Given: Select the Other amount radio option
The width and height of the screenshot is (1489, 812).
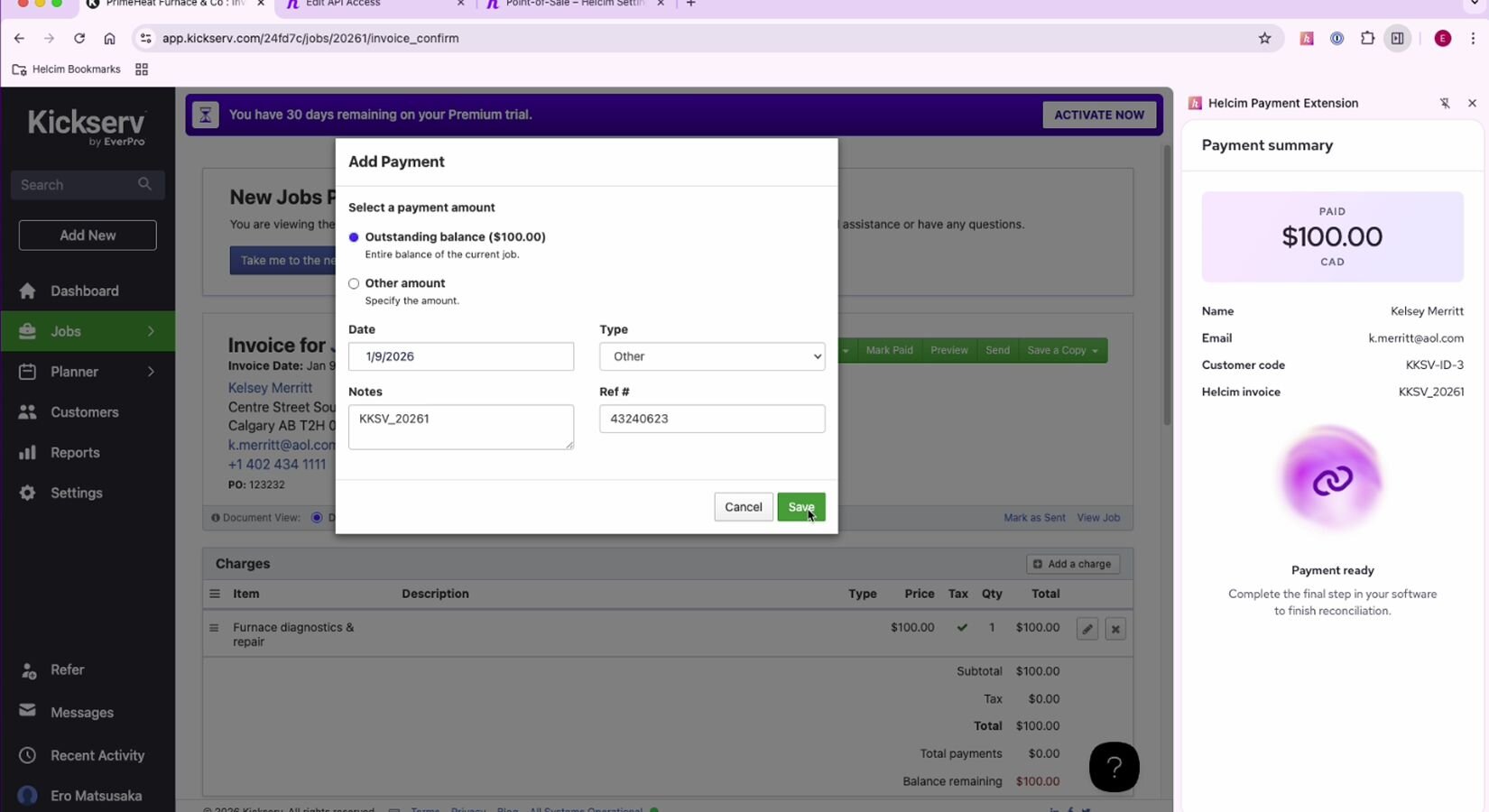Looking at the screenshot, I should [354, 283].
